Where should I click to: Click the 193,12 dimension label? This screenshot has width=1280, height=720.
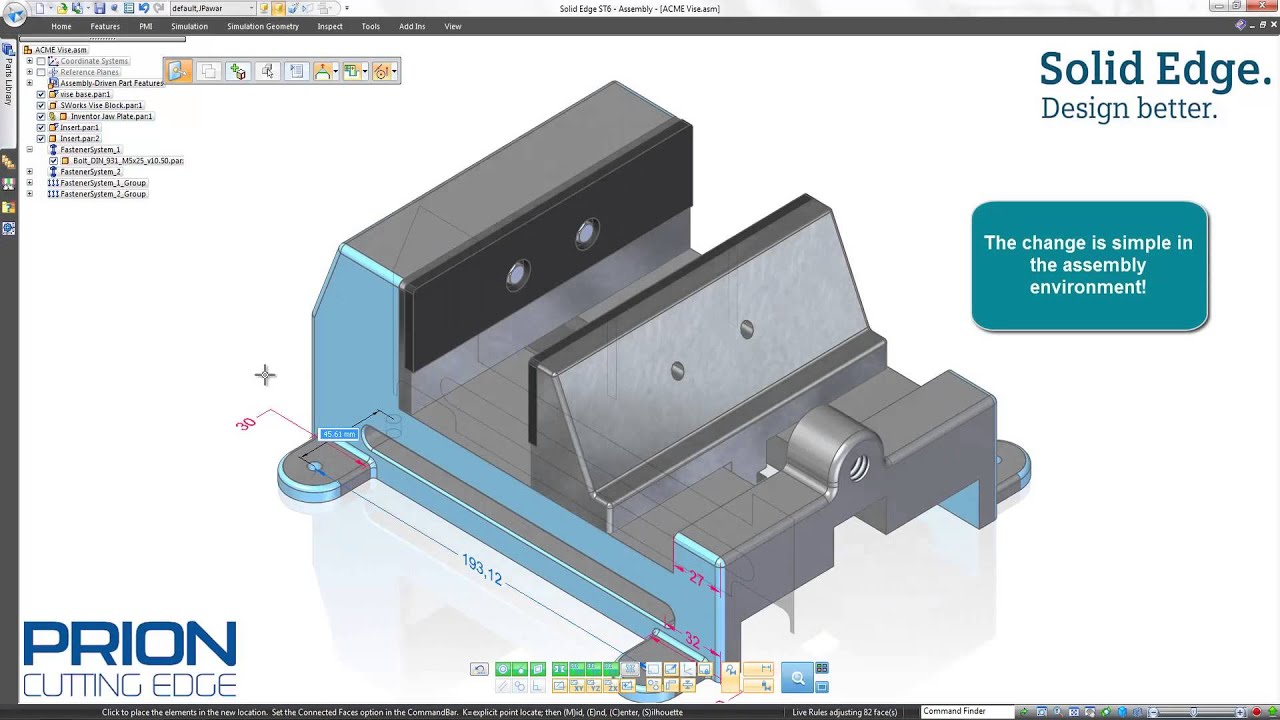pyautogui.click(x=482, y=569)
